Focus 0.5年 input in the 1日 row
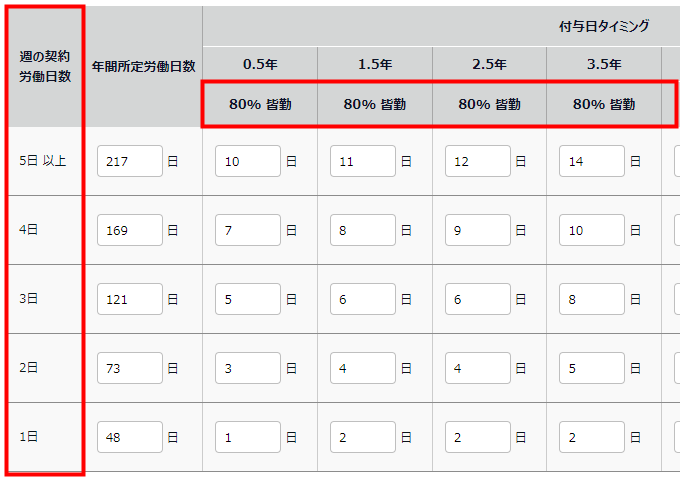This screenshot has width=680, height=480. (x=247, y=437)
